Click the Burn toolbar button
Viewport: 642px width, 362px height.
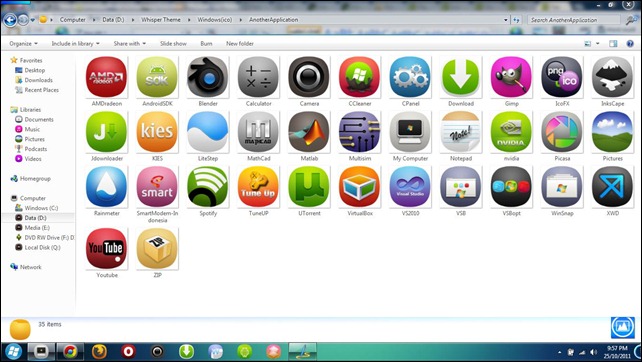point(206,43)
